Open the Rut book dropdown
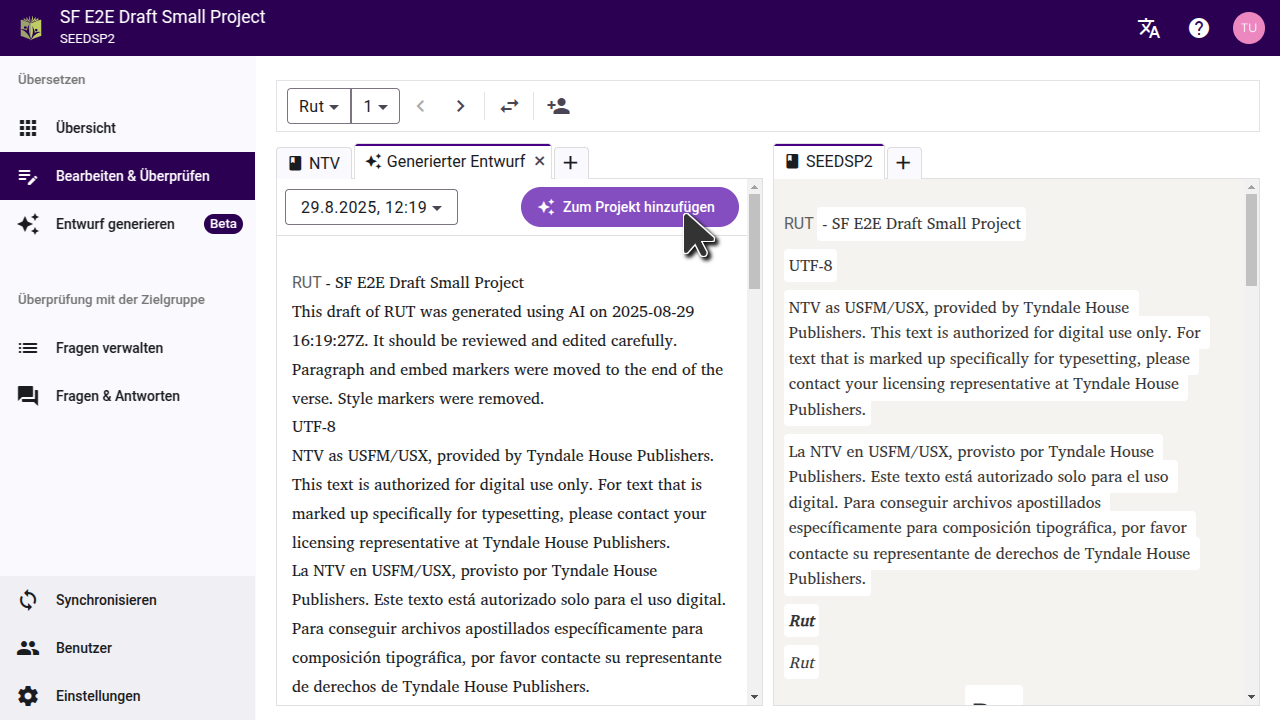 point(319,106)
